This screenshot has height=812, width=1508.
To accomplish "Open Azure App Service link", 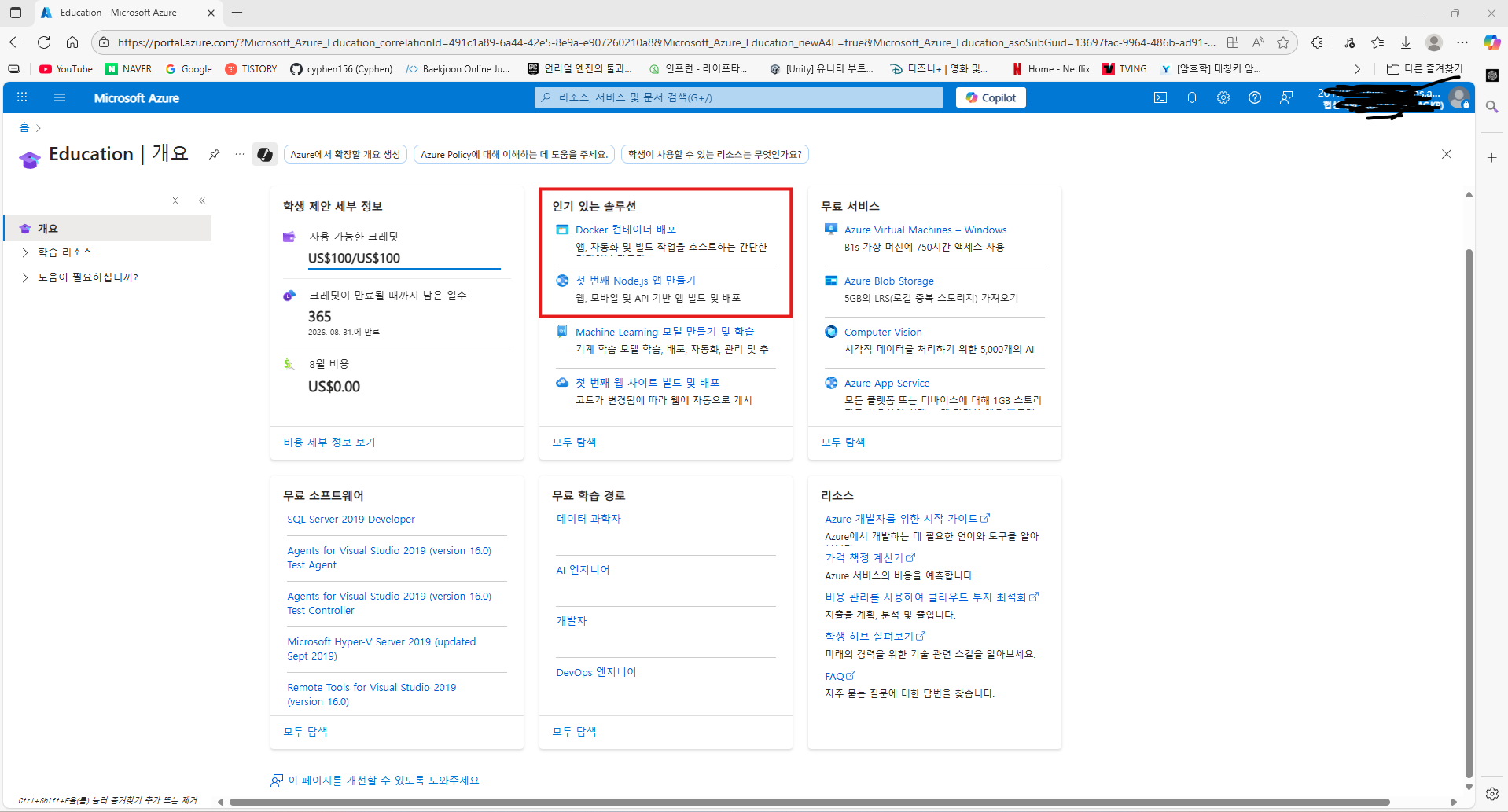I will coord(887,383).
